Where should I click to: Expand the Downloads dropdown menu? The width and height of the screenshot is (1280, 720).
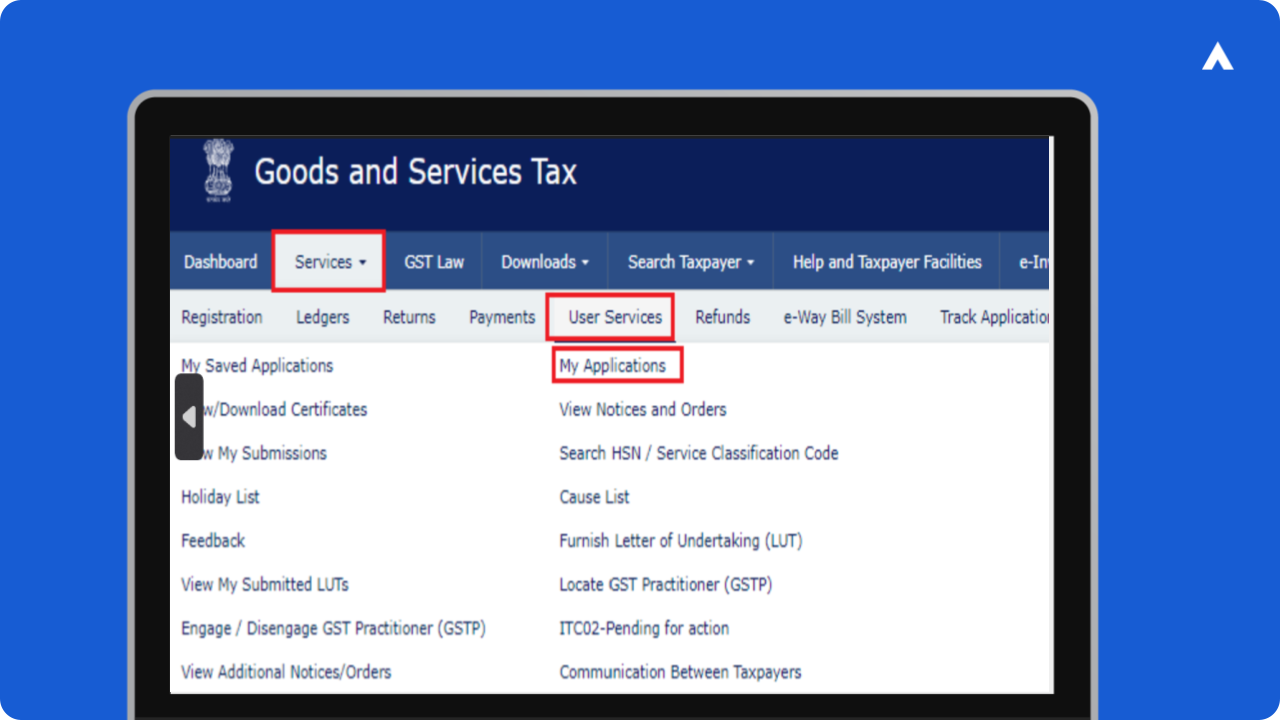pyautogui.click(x=545, y=262)
